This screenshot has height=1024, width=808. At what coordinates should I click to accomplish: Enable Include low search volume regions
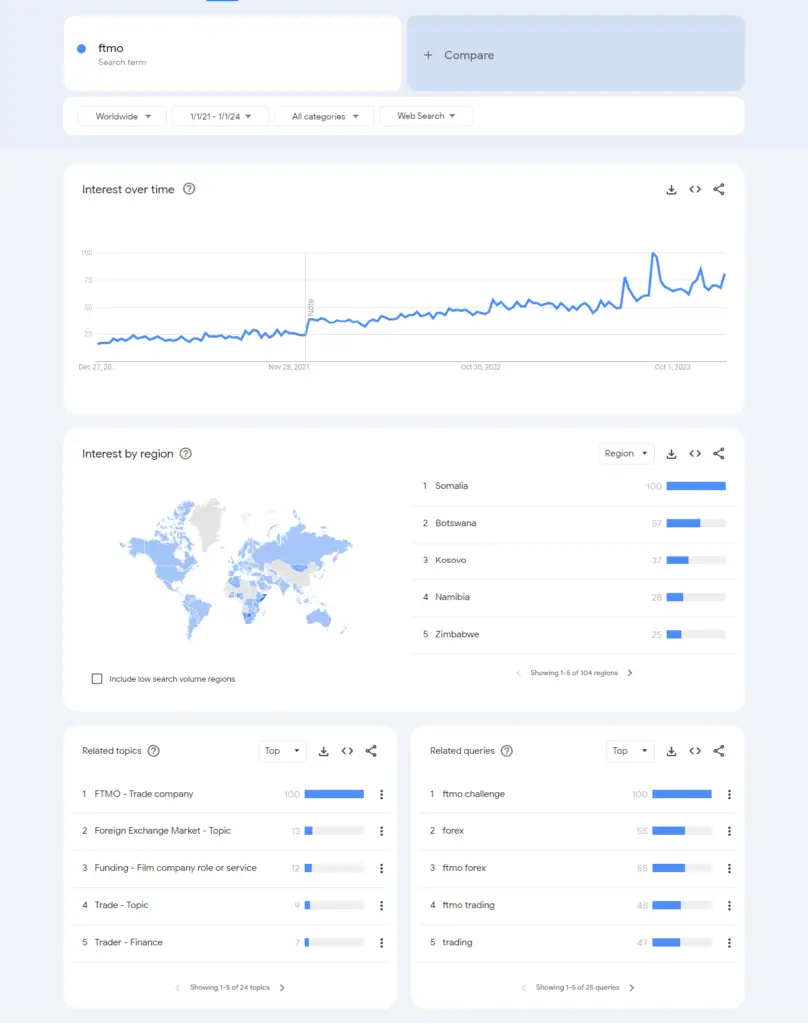pyautogui.click(x=97, y=679)
